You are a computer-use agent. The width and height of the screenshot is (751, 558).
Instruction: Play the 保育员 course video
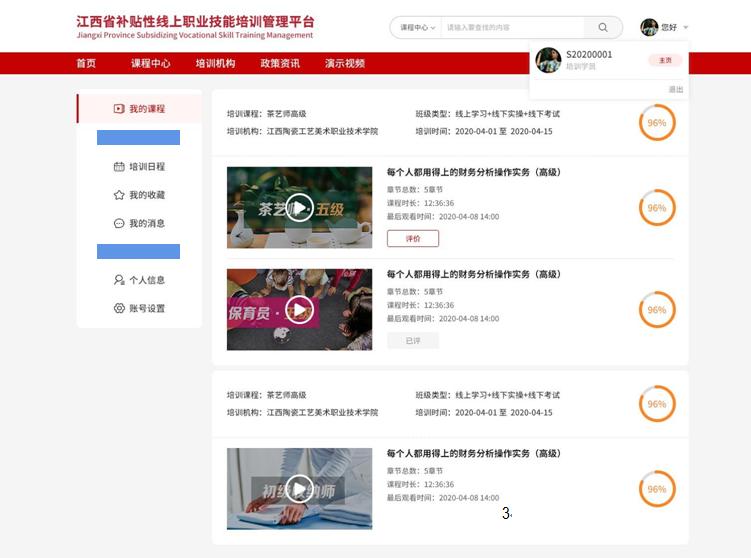(299, 309)
